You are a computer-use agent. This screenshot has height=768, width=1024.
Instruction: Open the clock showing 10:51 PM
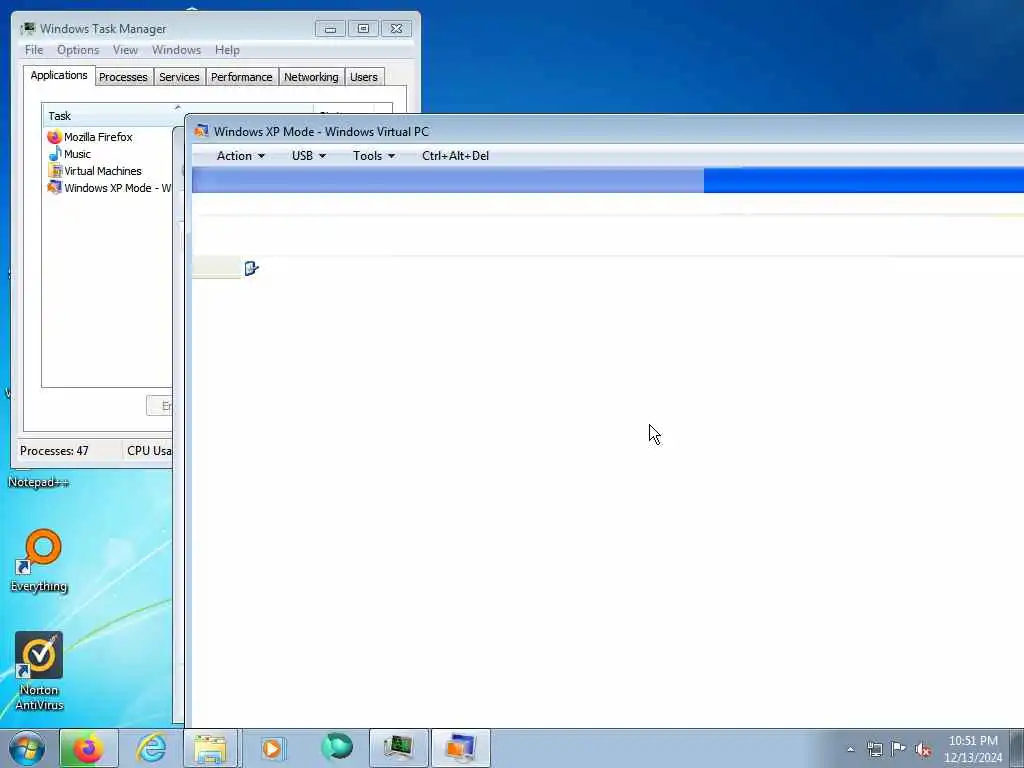(x=972, y=748)
